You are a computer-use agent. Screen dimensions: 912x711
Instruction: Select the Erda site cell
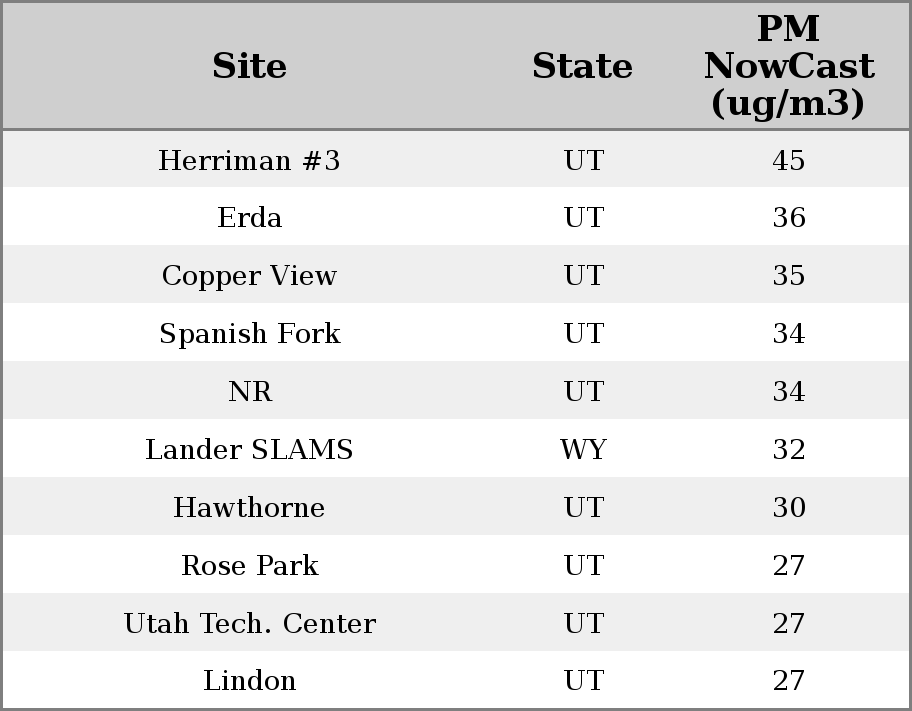[249, 218]
